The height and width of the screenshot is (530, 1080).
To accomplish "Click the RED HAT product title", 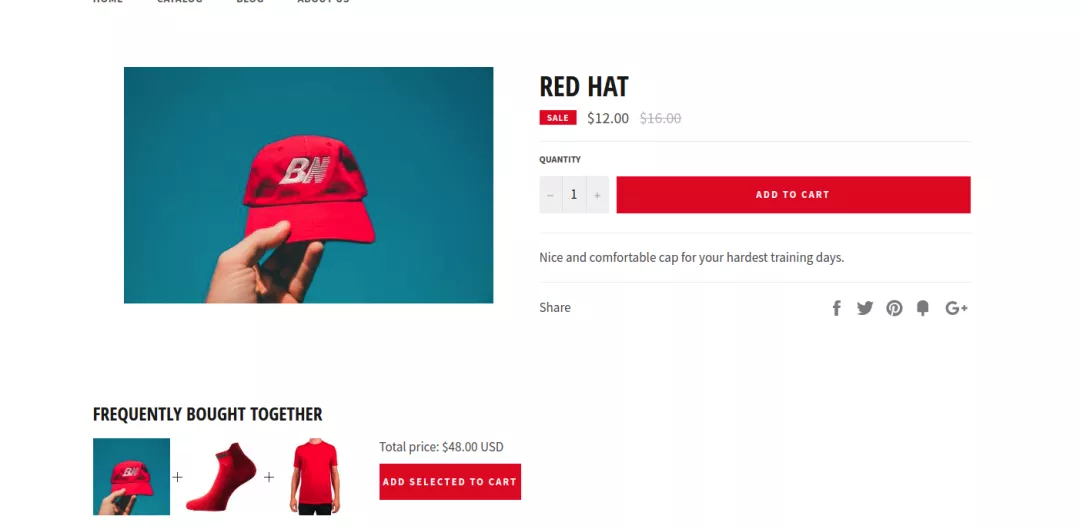I will click(x=584, y=87).
